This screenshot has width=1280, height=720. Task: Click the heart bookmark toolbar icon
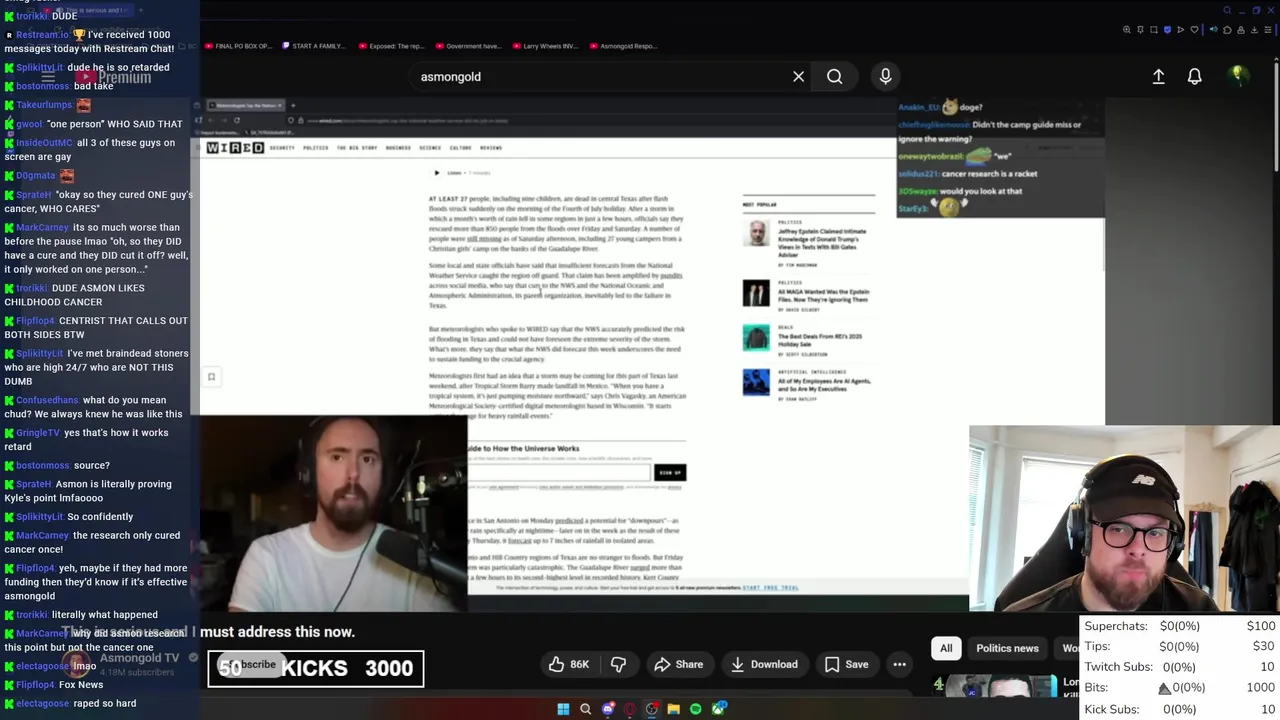pyautogui.click(x=1194, y=30)
